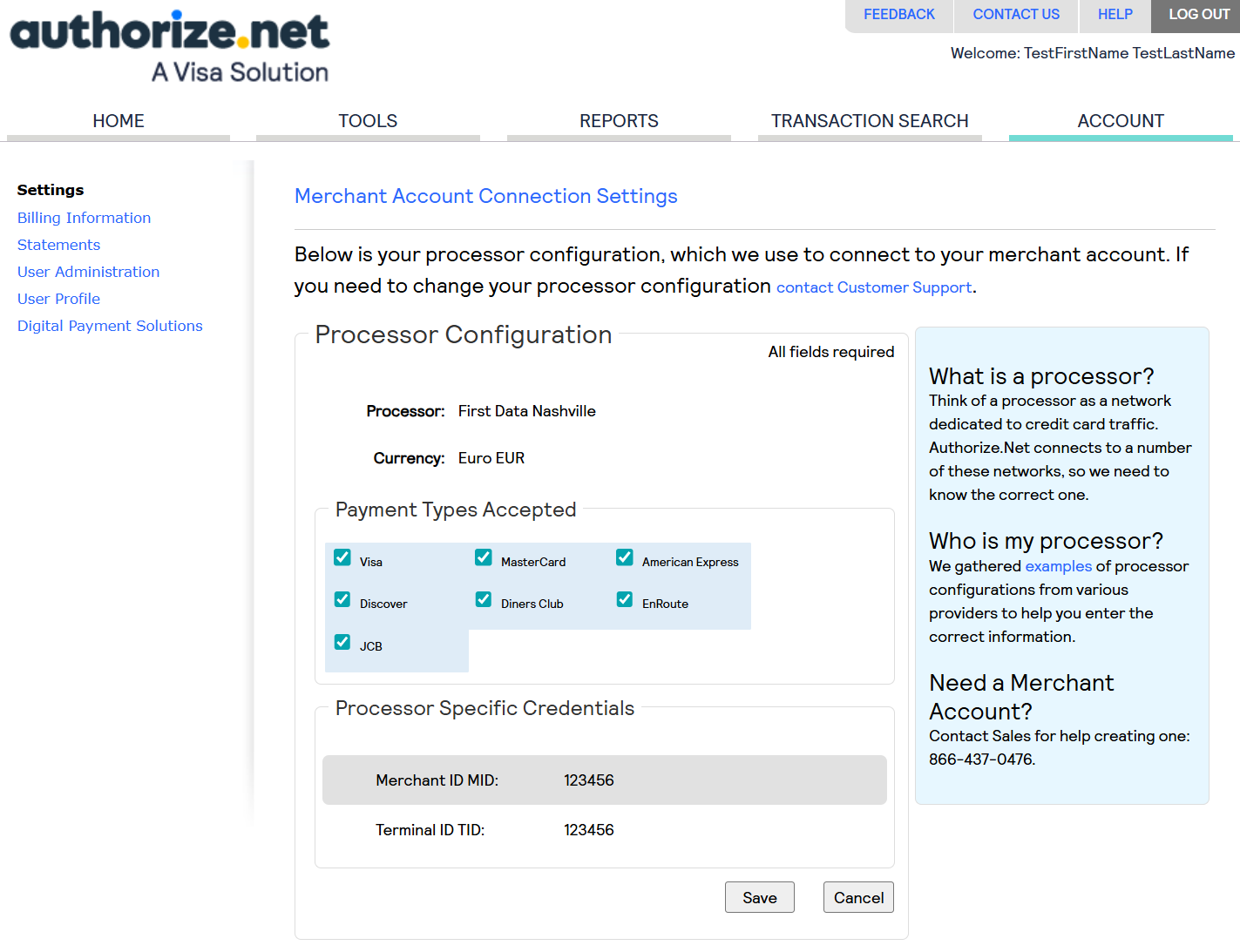
Task: Open Billing Information settings
Action: (84, 218)
